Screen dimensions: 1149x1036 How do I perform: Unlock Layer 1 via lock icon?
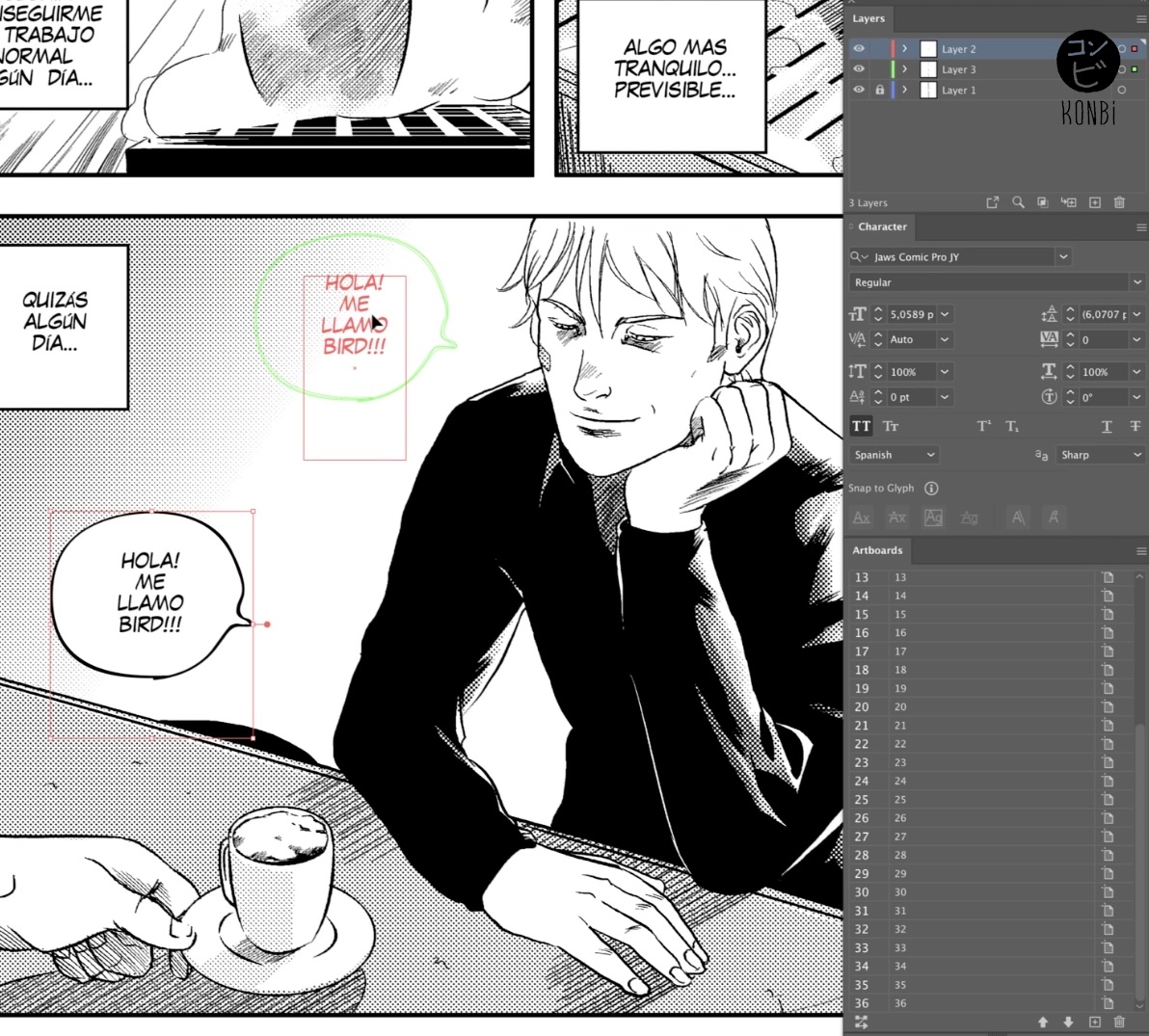click(x=879, y=90)
